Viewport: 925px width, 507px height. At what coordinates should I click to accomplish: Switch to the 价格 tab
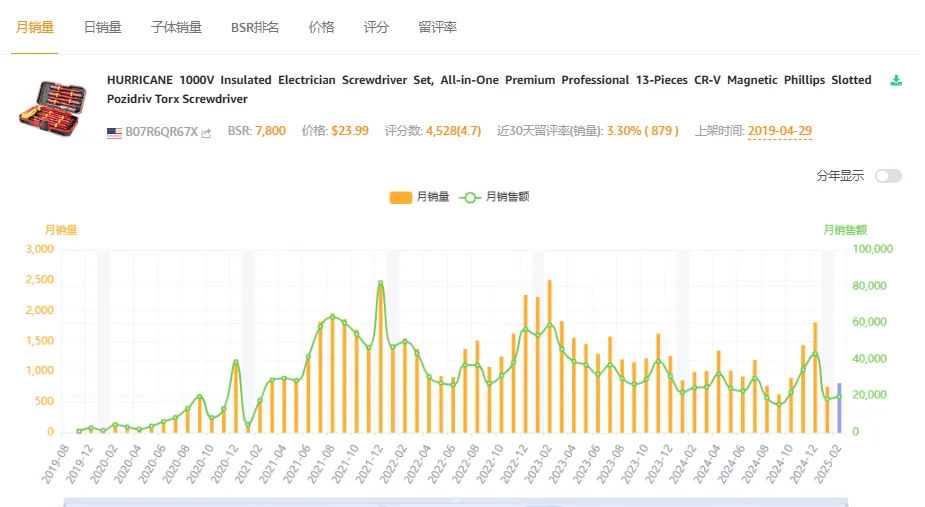322,27
